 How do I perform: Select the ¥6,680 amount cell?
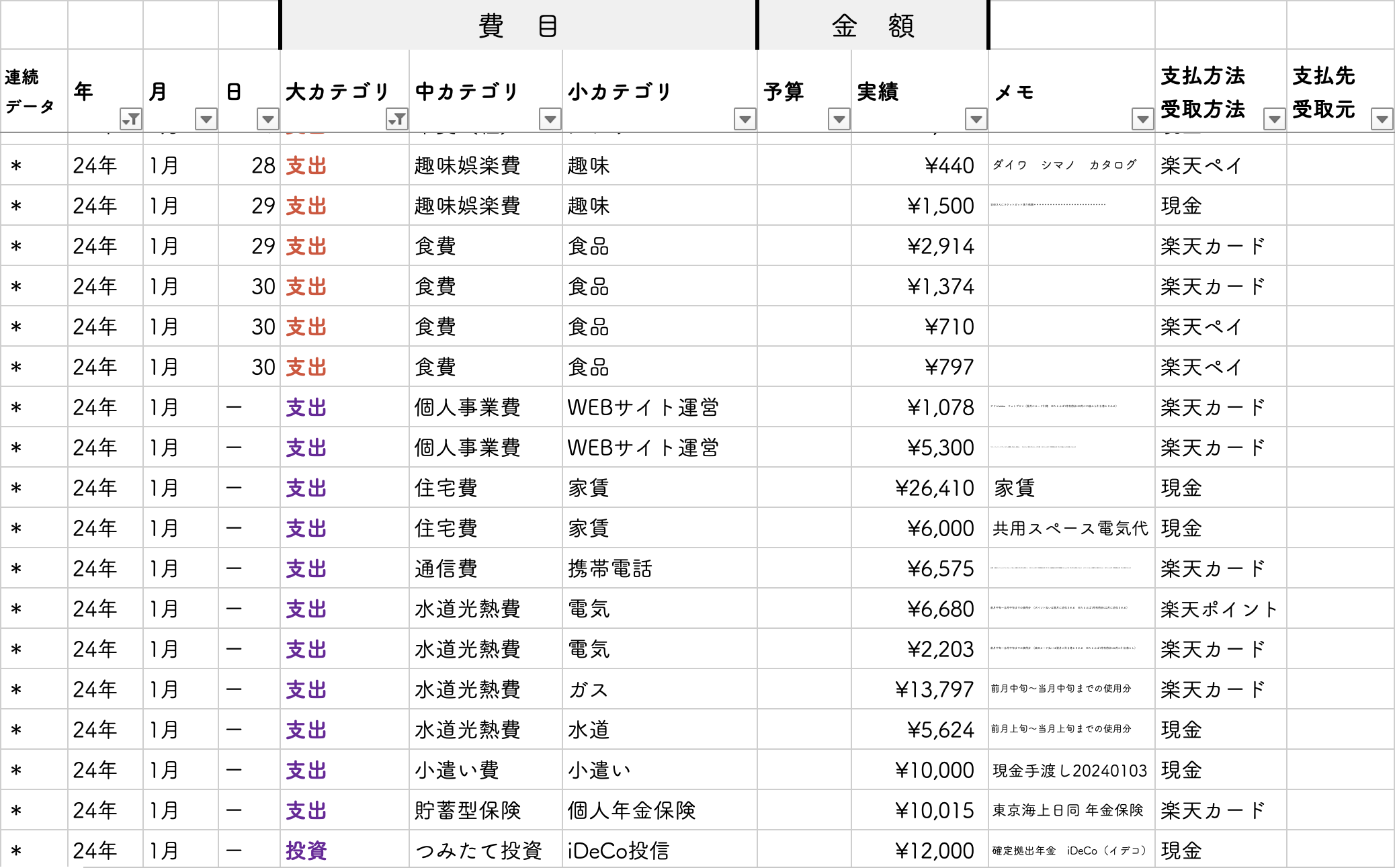click(920, 609)
